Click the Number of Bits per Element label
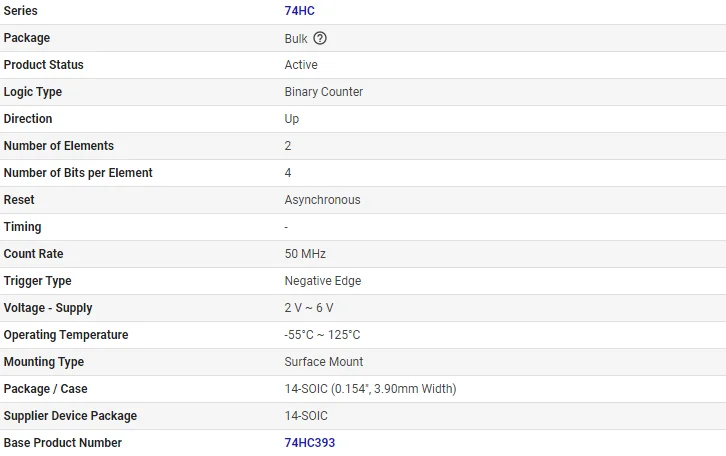The image size is (726, 456). pyautogui.click(x=78, y=173)
